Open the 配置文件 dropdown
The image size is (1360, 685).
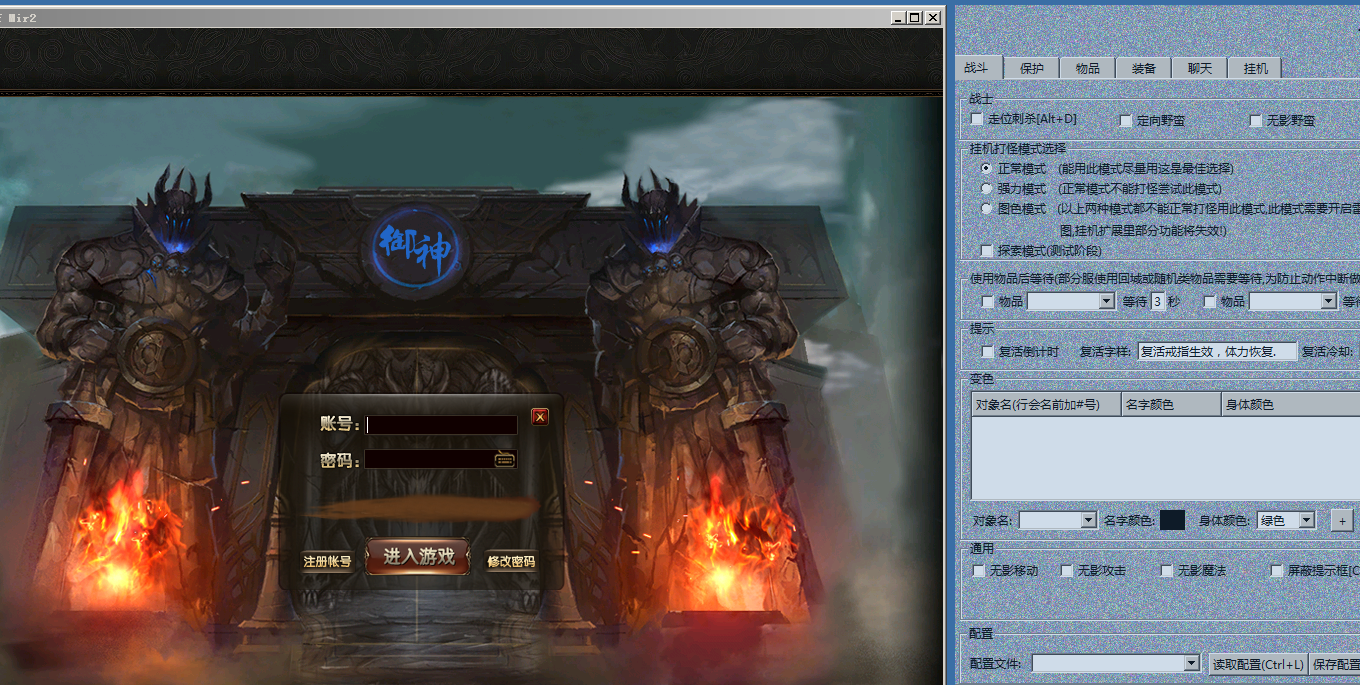(x=1191, y=663)
